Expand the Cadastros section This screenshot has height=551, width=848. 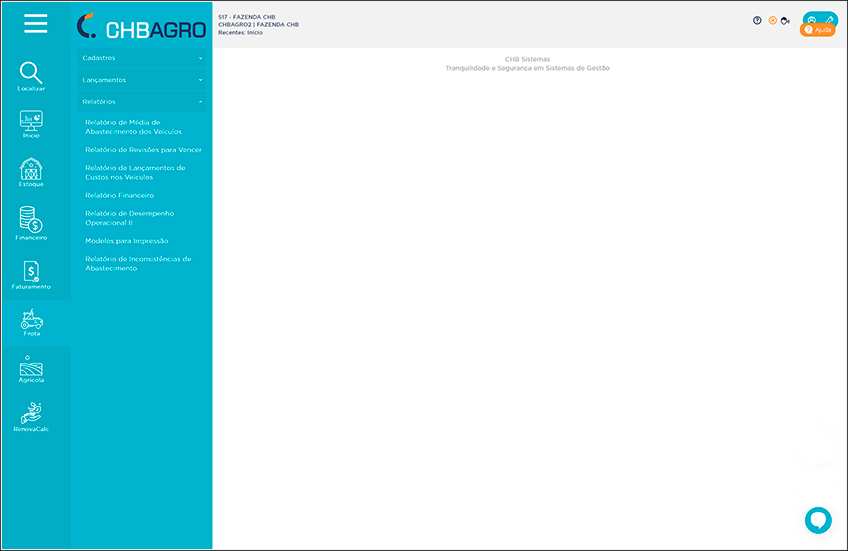point(141,58)
